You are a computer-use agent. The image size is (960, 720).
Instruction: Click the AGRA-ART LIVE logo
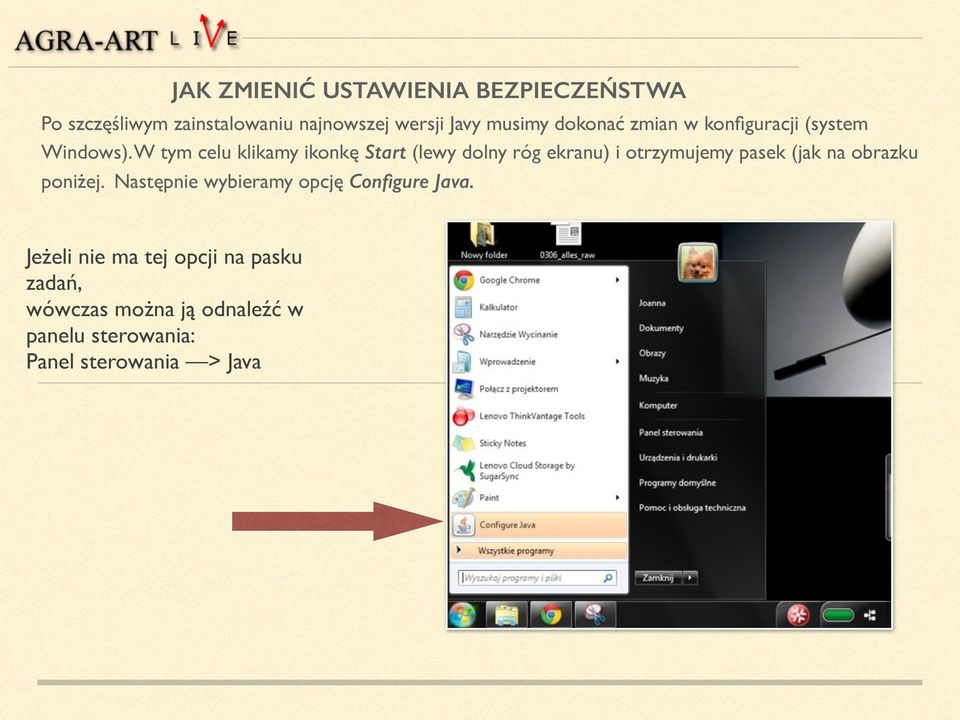126,36
